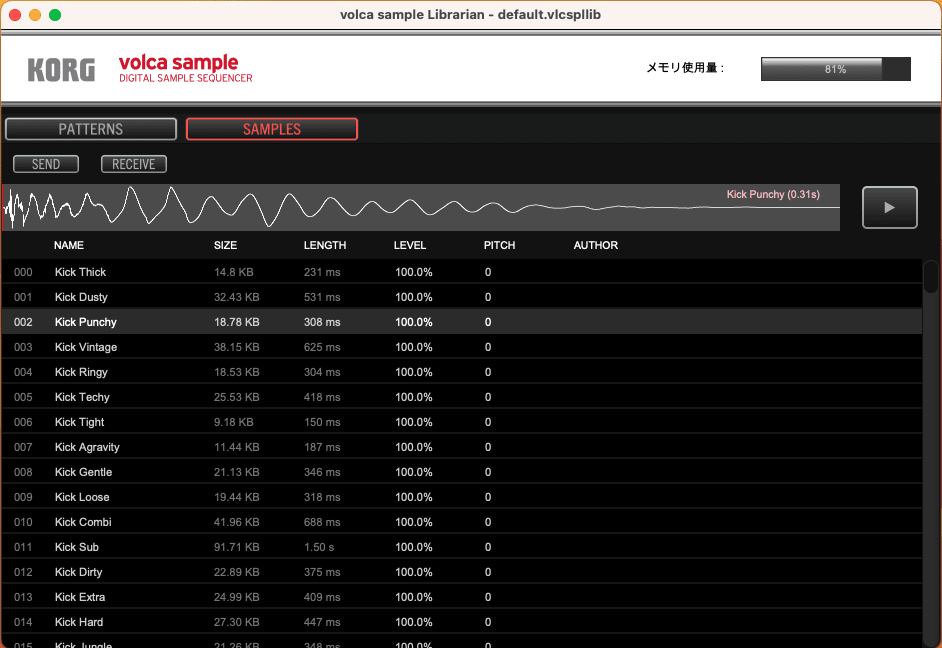Sort by the NAME column header
The height and width of the screenshot is (648, 942).
pyautogui.click(x=68, y=245)
